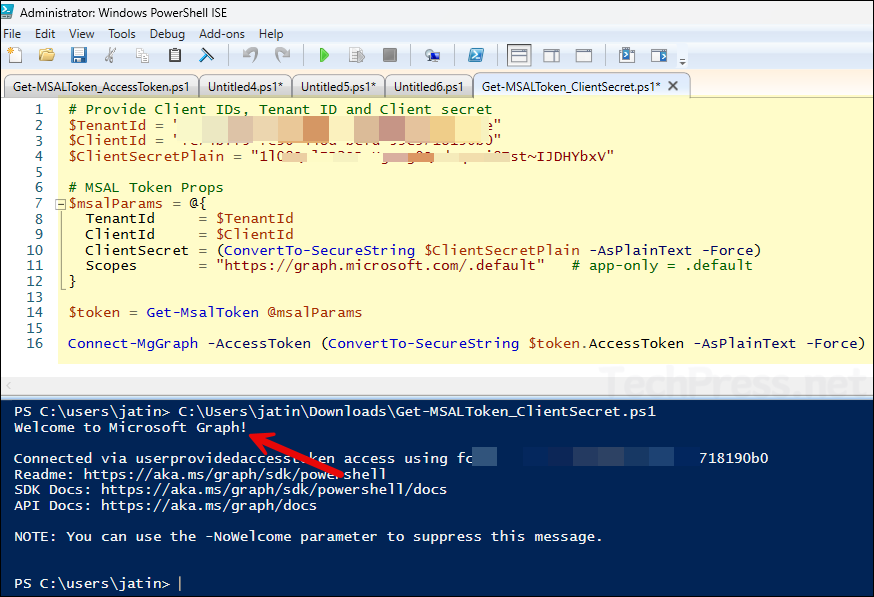The width and height of the screenshot is (874, 597).
Task: Show script pane on the right layout
Action: pos(550,55)
